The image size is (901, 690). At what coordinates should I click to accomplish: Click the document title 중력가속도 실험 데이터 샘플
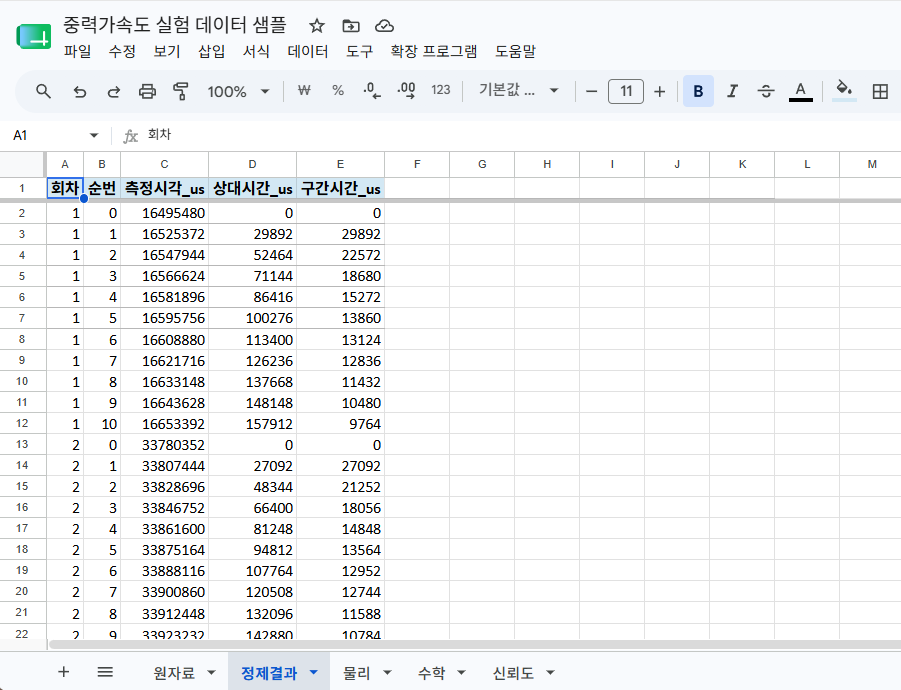[x=175, y=25]
